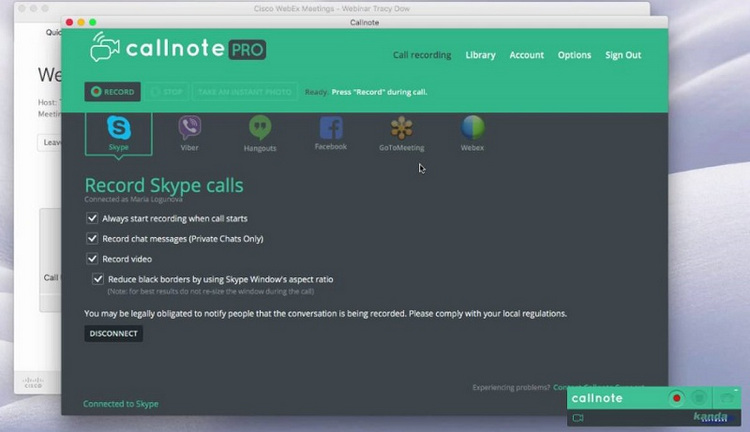Toggle Always start recording when call starts
This screenshot has width=750, height=432.
[92, 218]
